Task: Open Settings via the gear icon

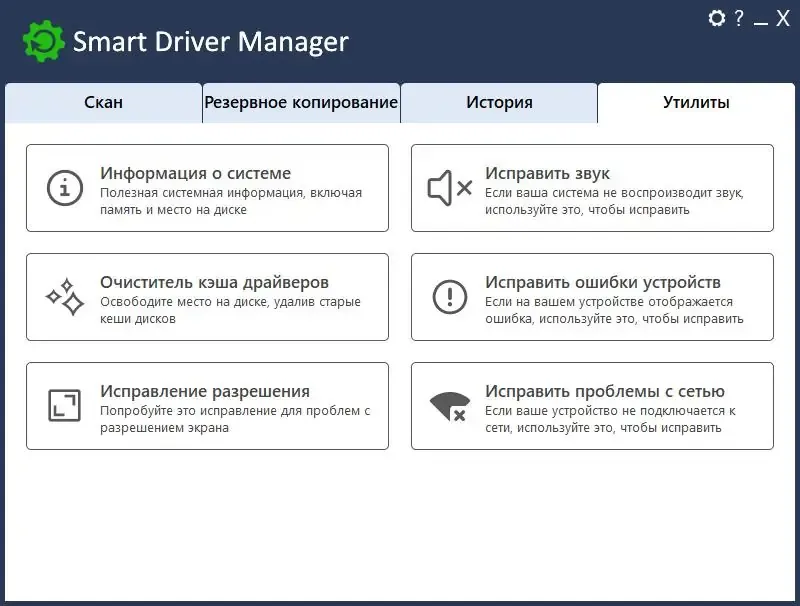Action: (716, 18)
